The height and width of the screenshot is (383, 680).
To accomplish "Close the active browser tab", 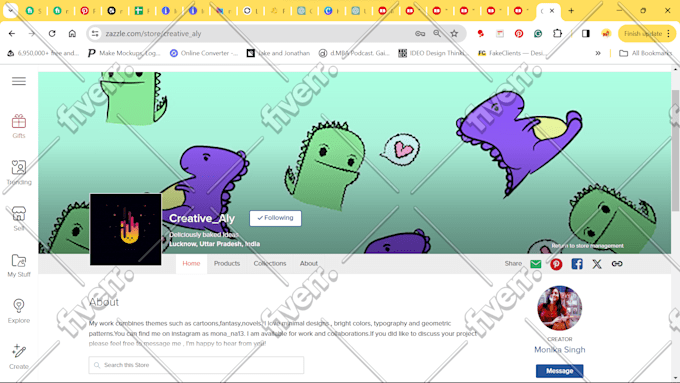I will click(552, 11).
